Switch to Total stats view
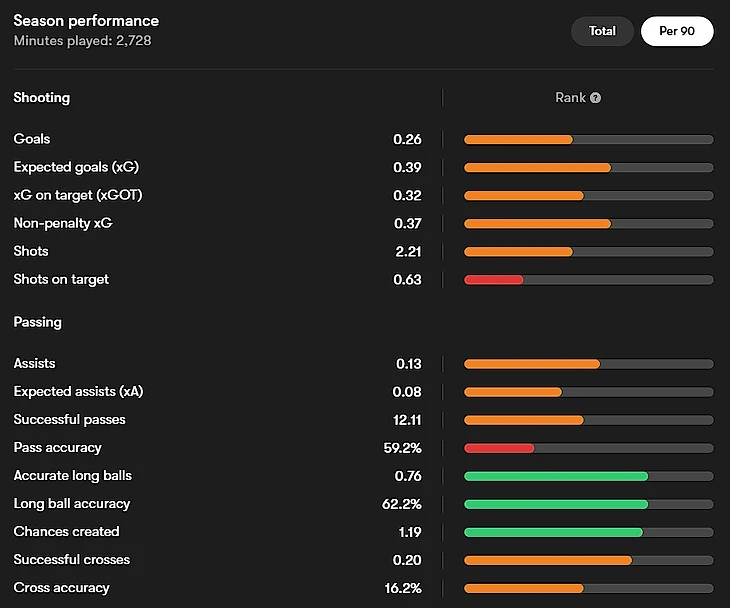Screen dimensions: 730x608 tap(602, 31)
